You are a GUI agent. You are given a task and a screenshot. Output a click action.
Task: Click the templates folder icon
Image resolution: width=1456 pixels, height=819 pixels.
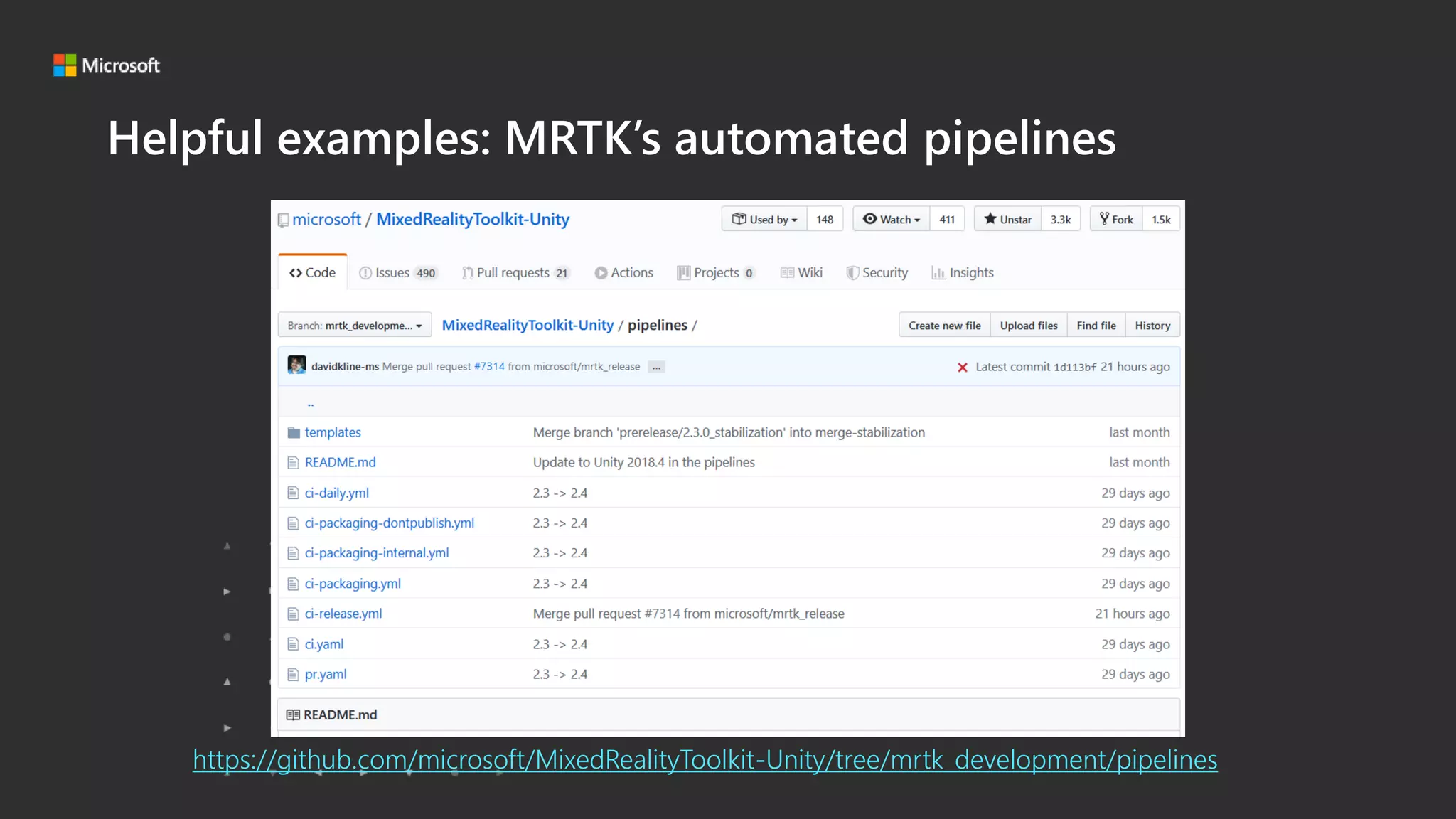[x=294, y=432]
